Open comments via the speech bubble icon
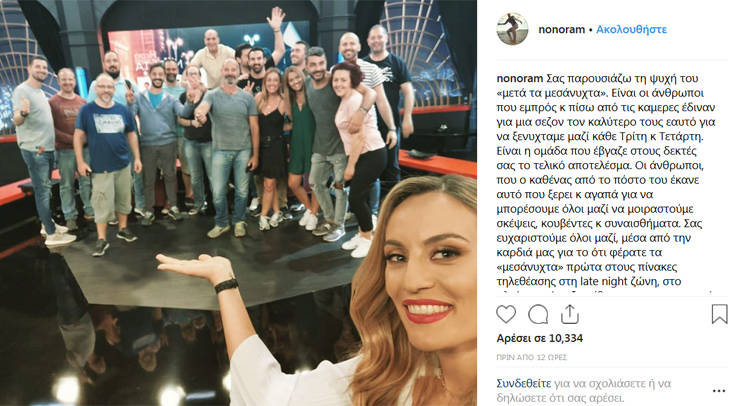This screenshot has width=735, height=406. pyautogui.click(x=538, y=314)
